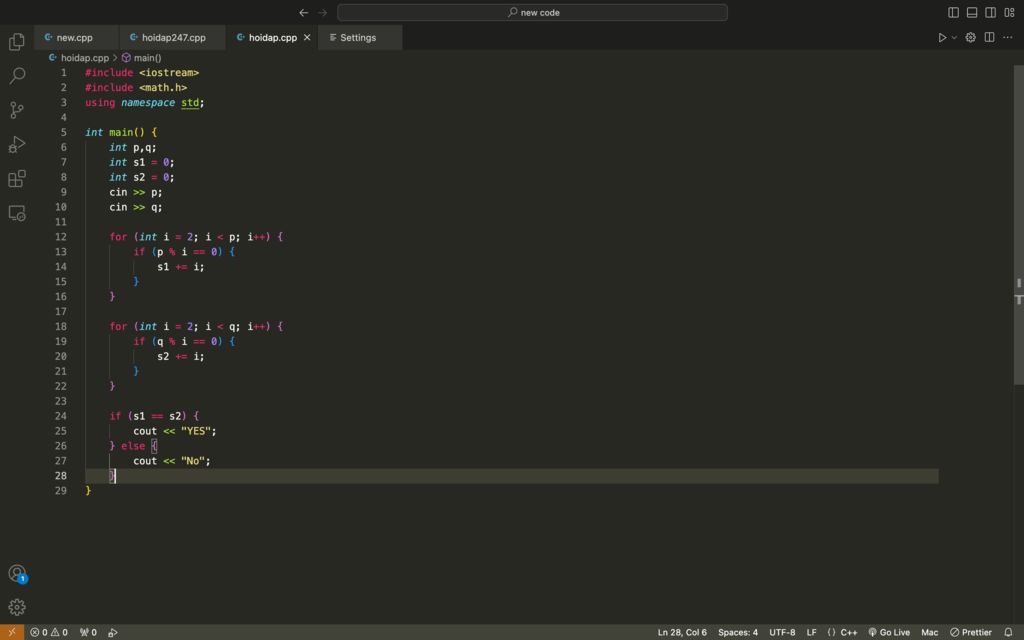Start the Go Live server
Screen dimensions: 1024x640
click(889, 632)
